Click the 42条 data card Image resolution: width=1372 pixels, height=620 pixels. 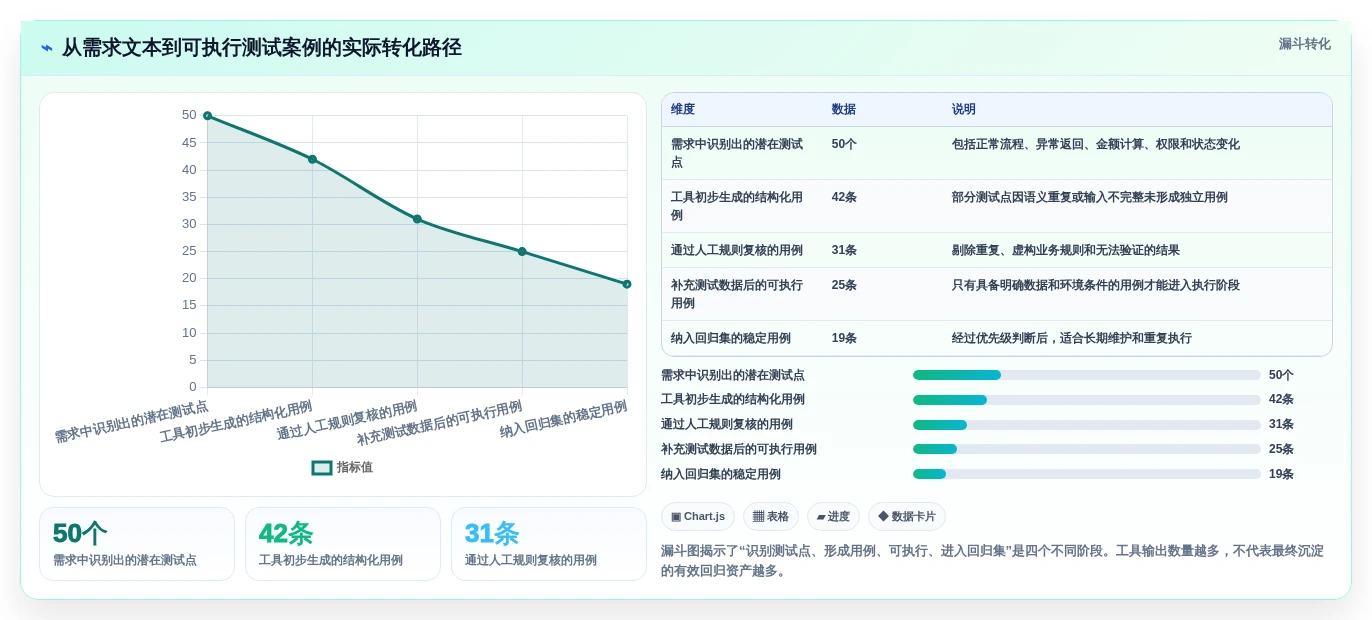(x=343, y=544)
